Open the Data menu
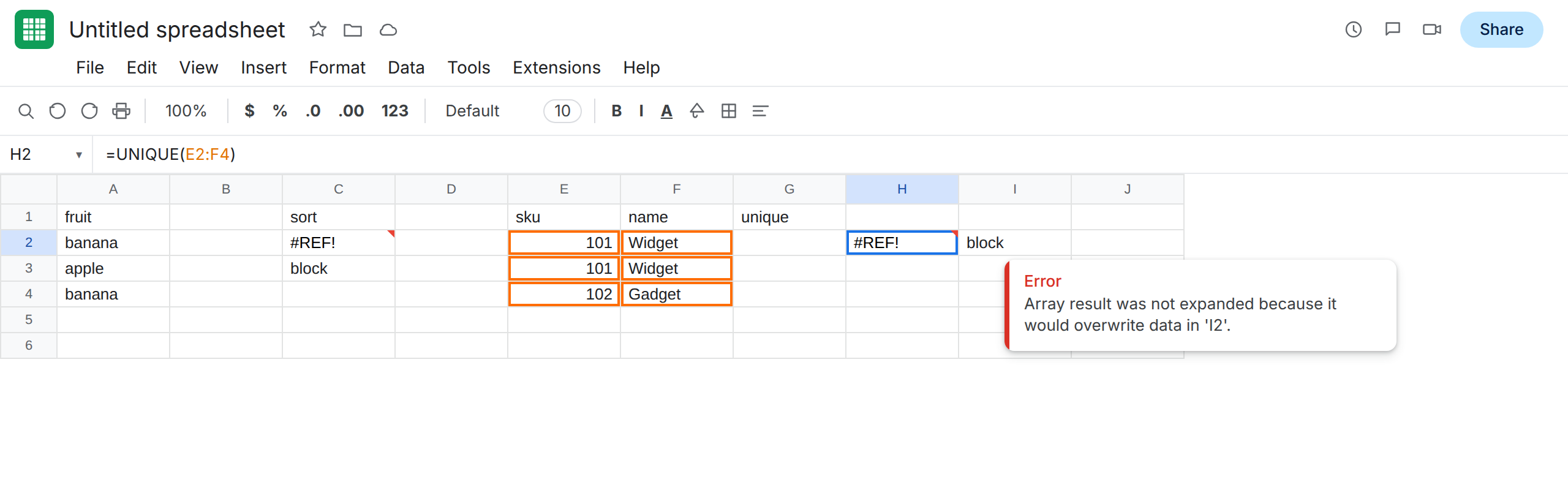1568x490 pixels. click(406, 67)
